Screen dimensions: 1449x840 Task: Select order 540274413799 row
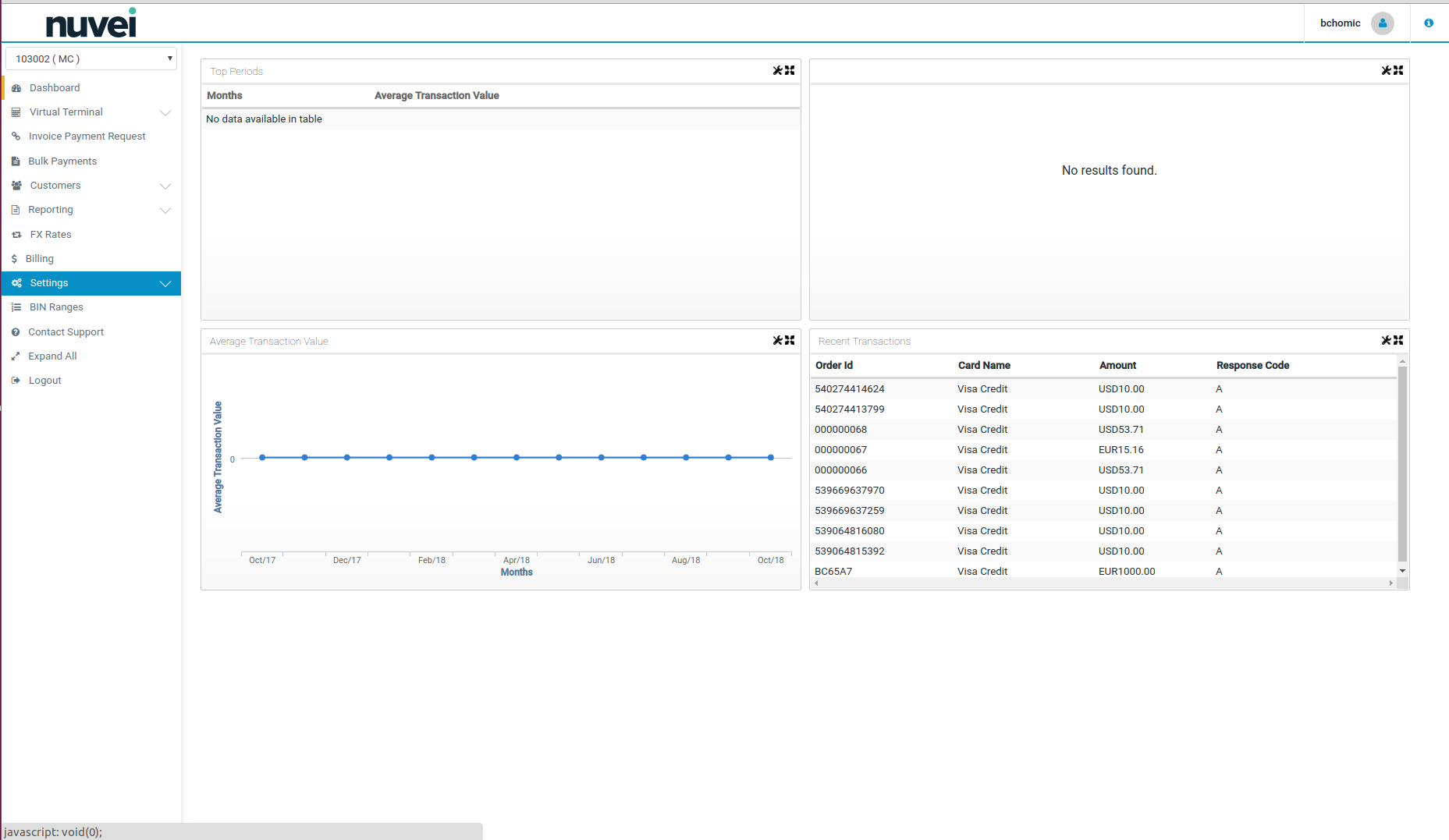coord(1103,409)
